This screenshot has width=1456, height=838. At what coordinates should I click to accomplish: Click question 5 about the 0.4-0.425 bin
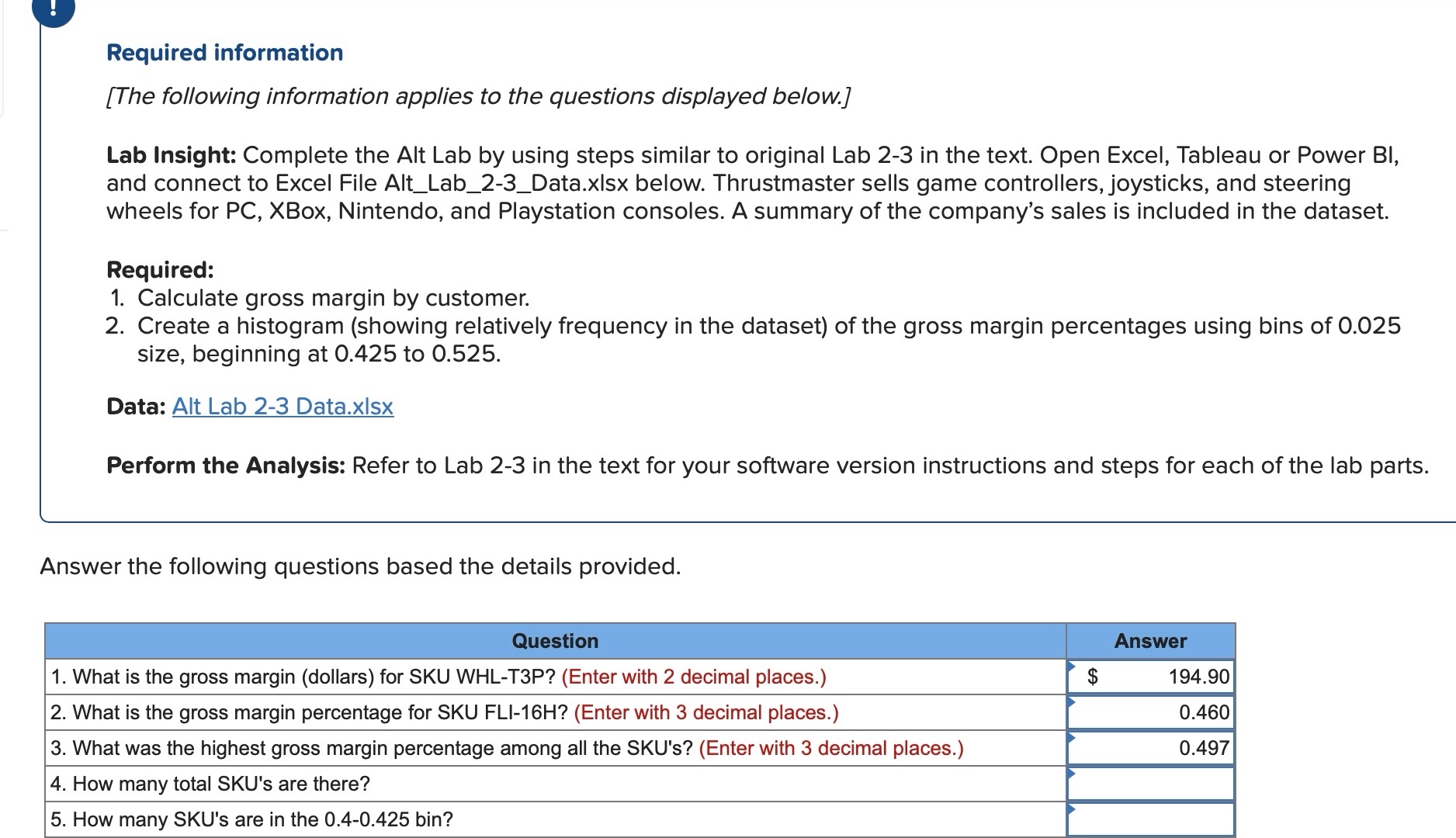click(251, 819)
